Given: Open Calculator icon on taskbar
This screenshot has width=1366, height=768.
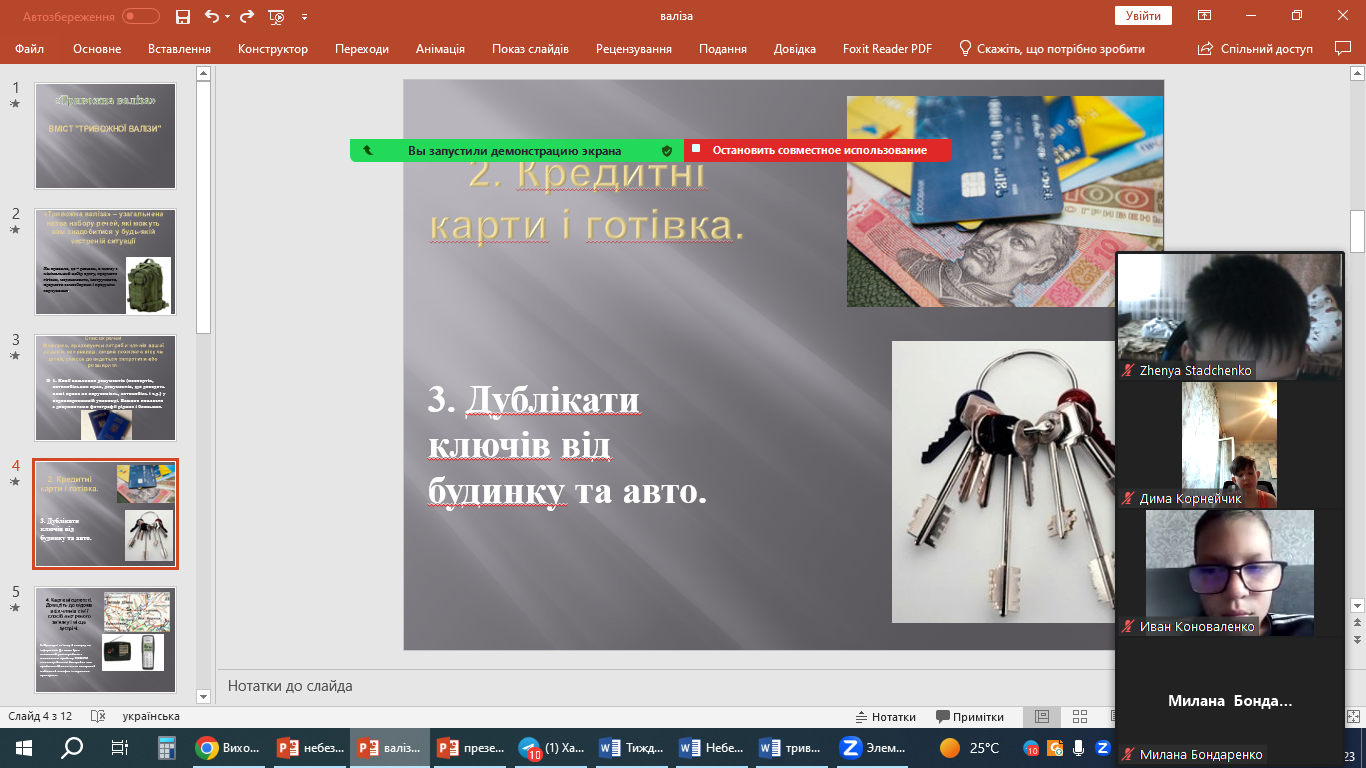Looking at the screenshot, I should click(167, 748).
